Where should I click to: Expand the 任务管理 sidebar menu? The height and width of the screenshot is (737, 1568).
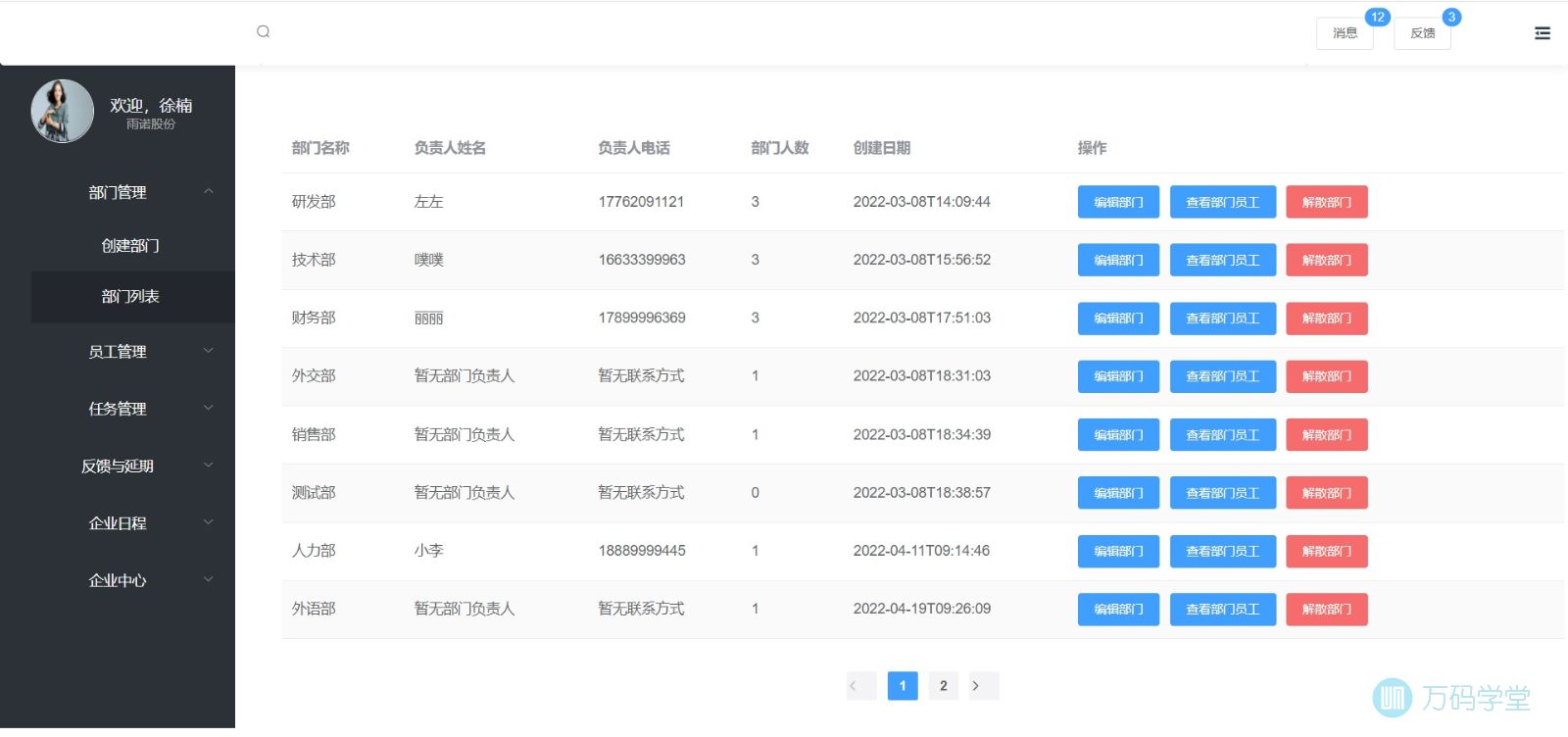(118, 409)
